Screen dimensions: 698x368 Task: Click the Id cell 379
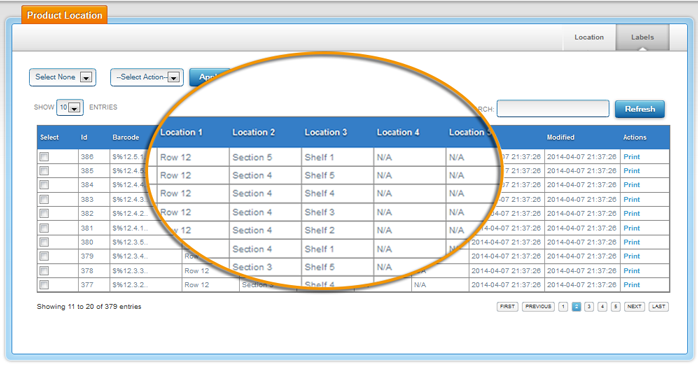[x=87, y=256]
